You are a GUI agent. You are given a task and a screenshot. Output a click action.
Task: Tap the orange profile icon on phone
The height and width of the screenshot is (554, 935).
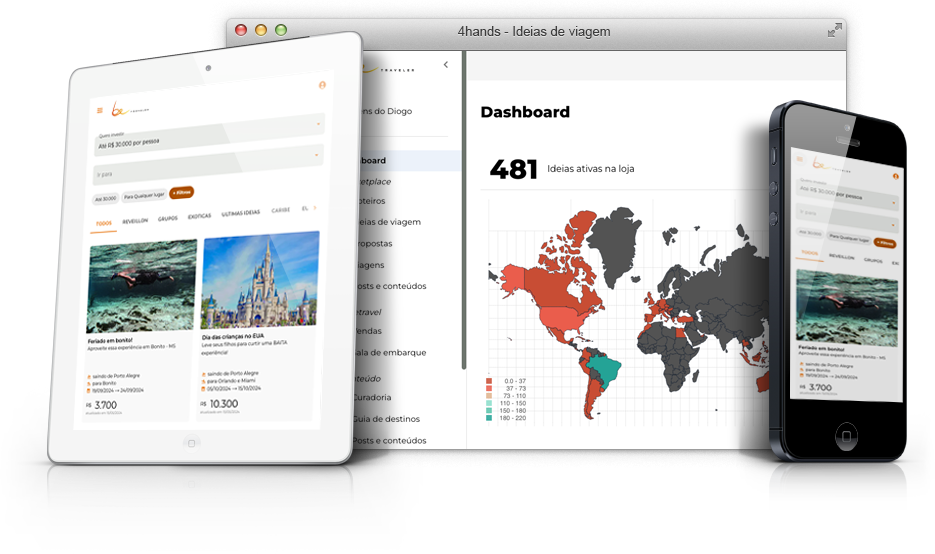click(x=895, y=176)
